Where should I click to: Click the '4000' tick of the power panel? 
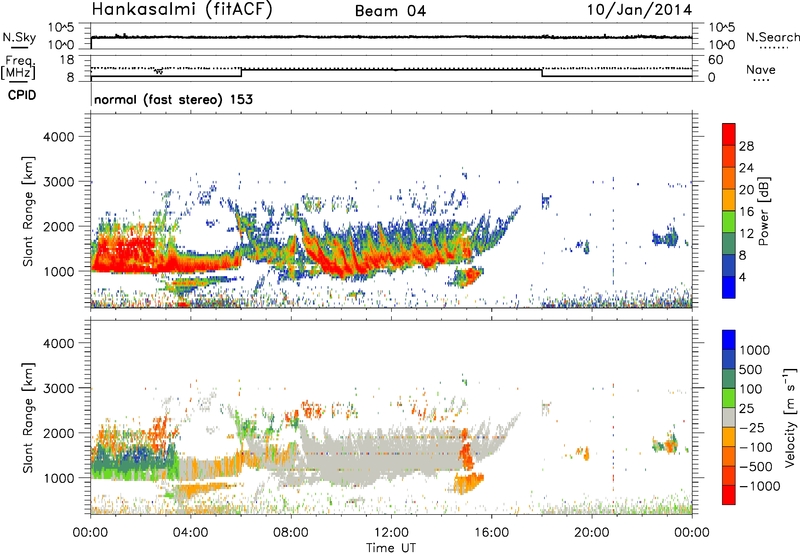click(x=58, y=137)
